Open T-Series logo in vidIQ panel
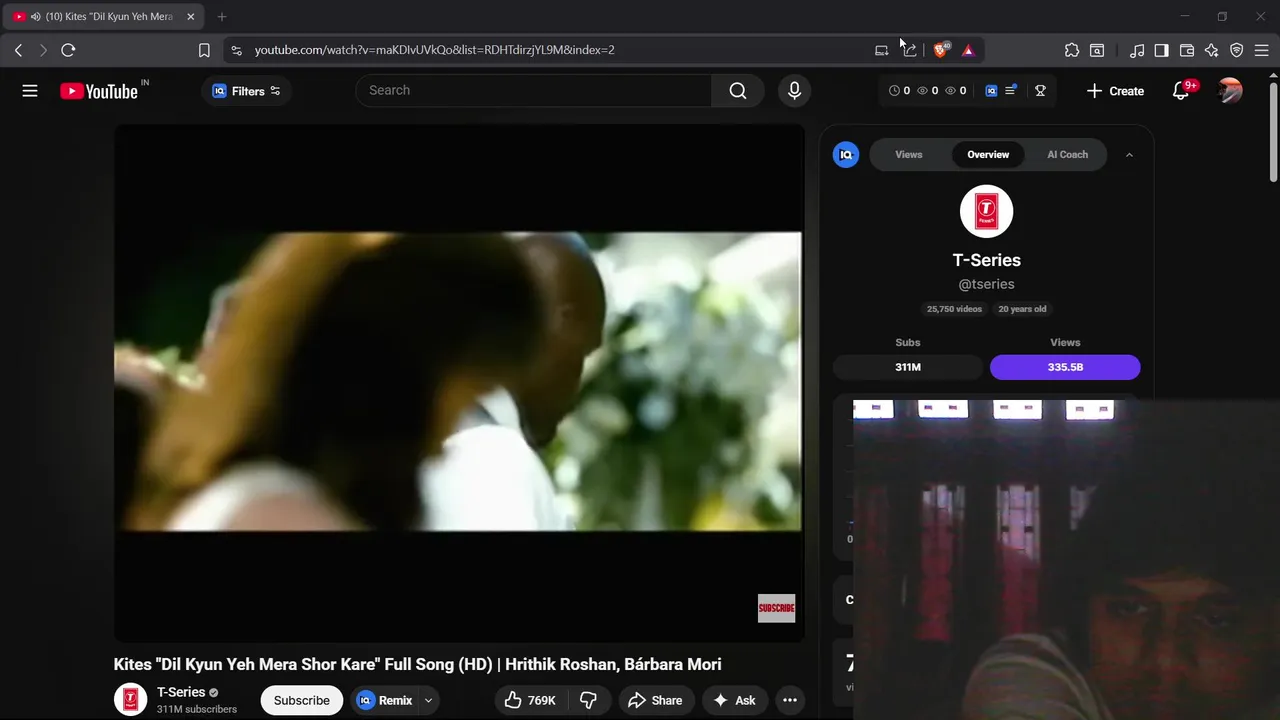The image size is (1280, 720). point(986,211)
